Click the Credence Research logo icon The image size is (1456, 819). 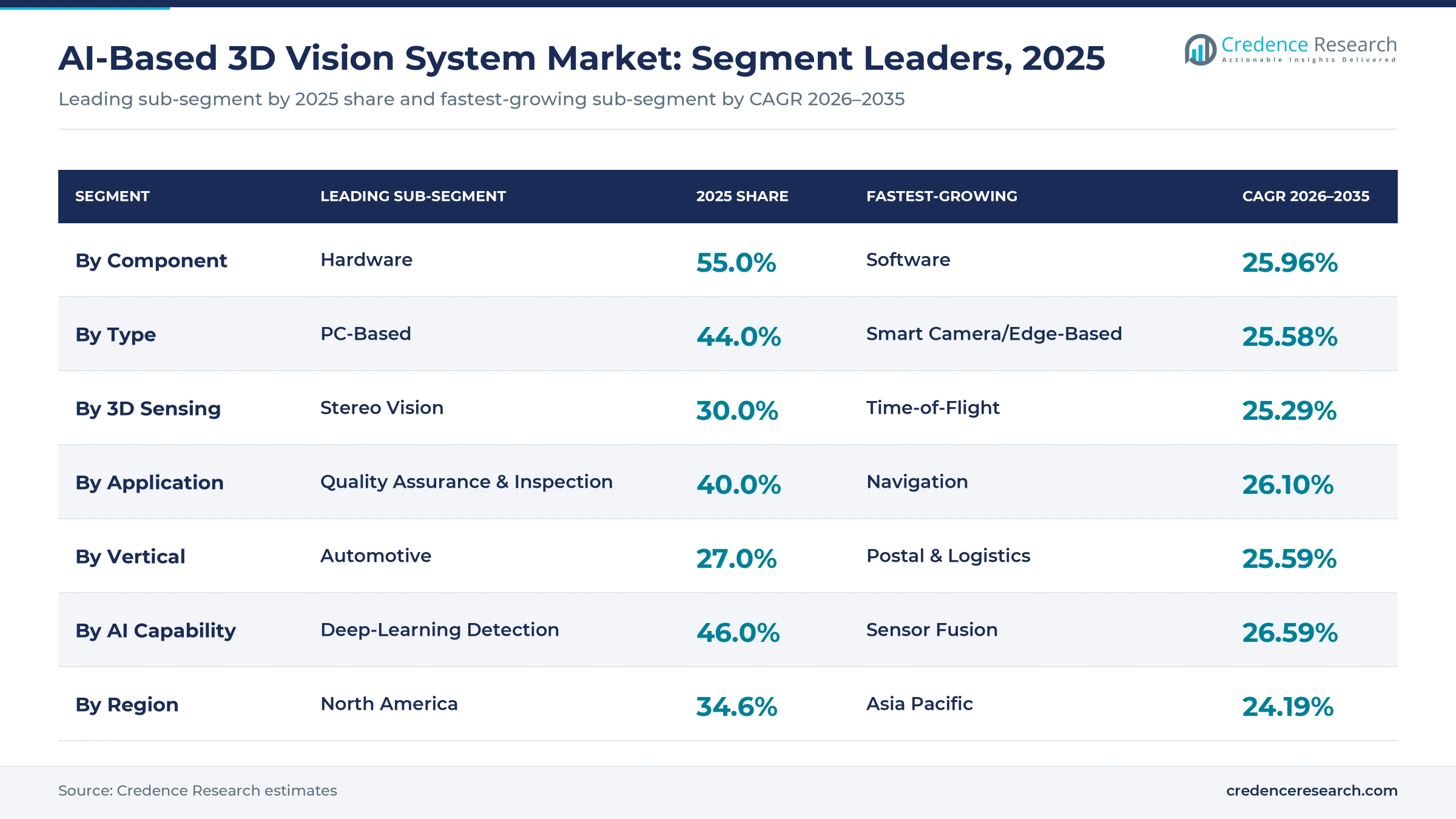point(1200,50)
